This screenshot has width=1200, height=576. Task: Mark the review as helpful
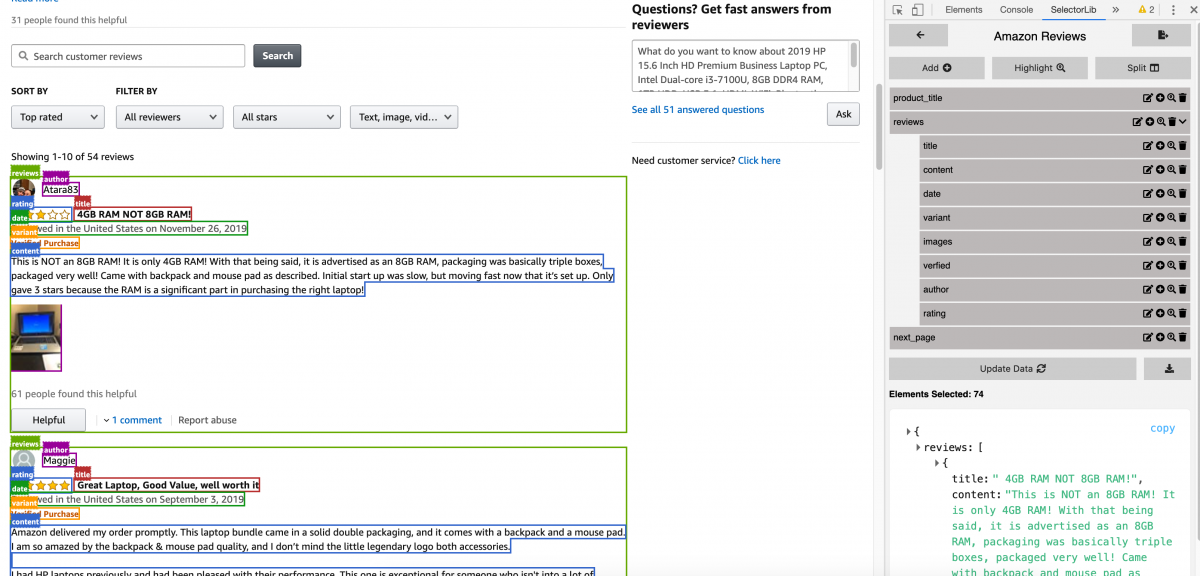(x=48, y=419)
